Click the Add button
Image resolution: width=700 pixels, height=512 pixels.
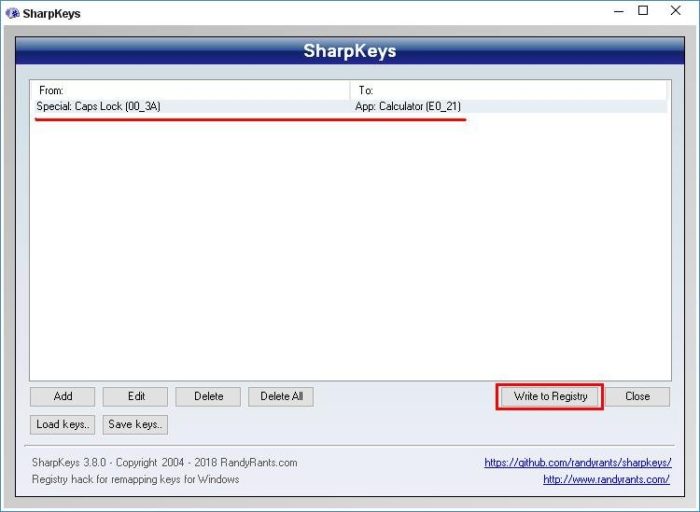click(62, 396)
